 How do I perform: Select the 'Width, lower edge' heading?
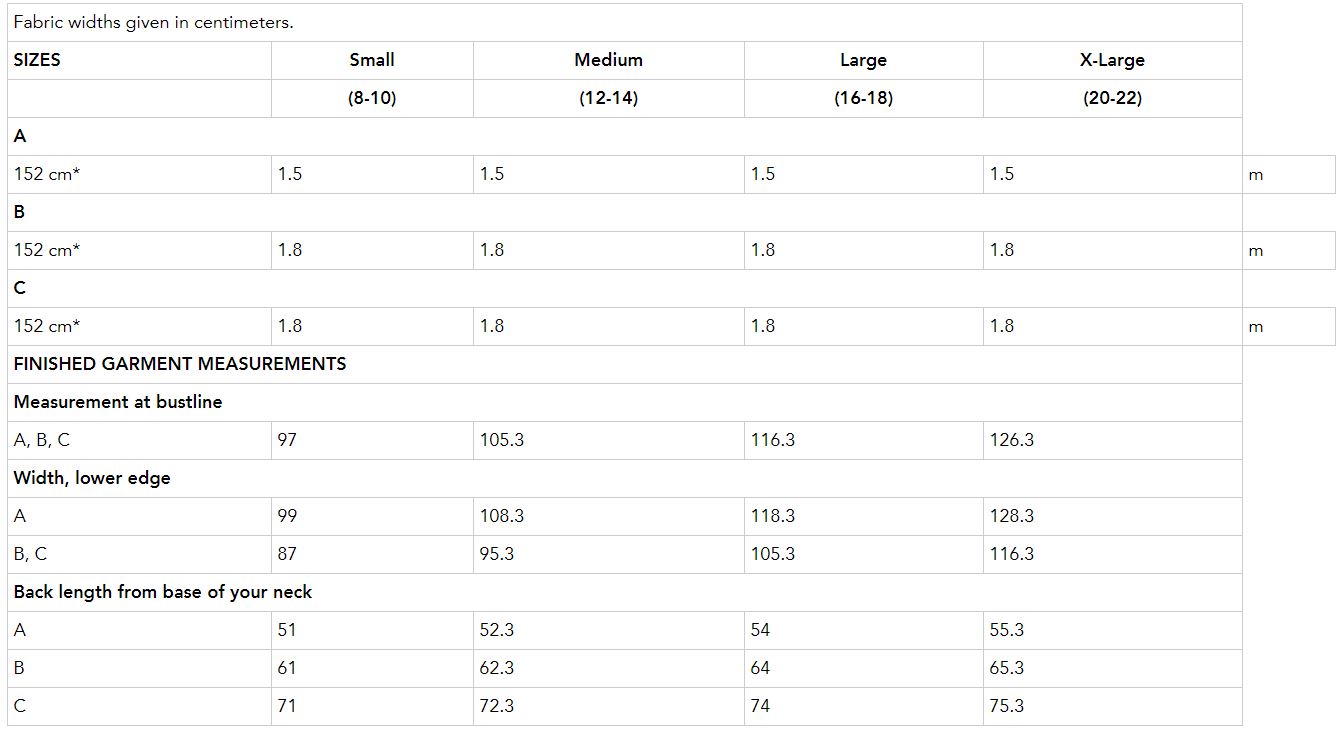(x=92, y=478)
